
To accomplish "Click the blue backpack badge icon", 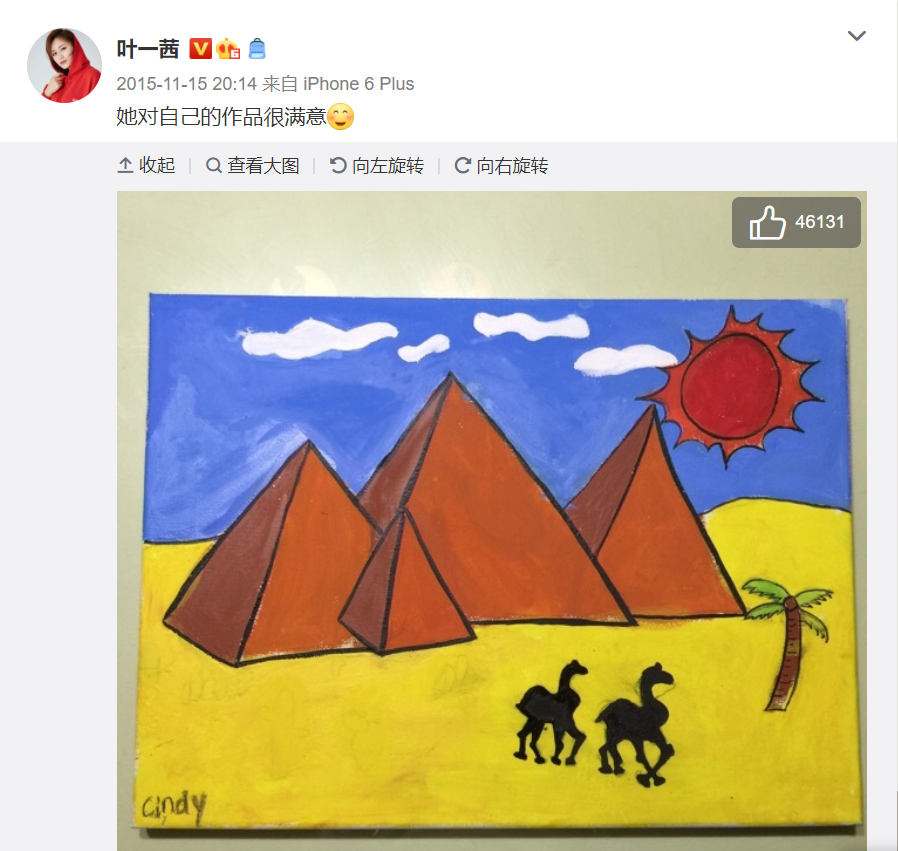I will coord(257,49).
